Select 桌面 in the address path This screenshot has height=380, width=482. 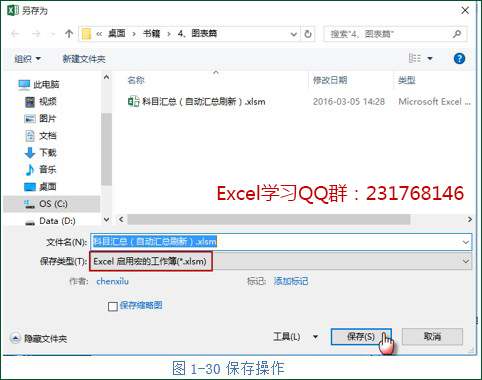[117, 34]
